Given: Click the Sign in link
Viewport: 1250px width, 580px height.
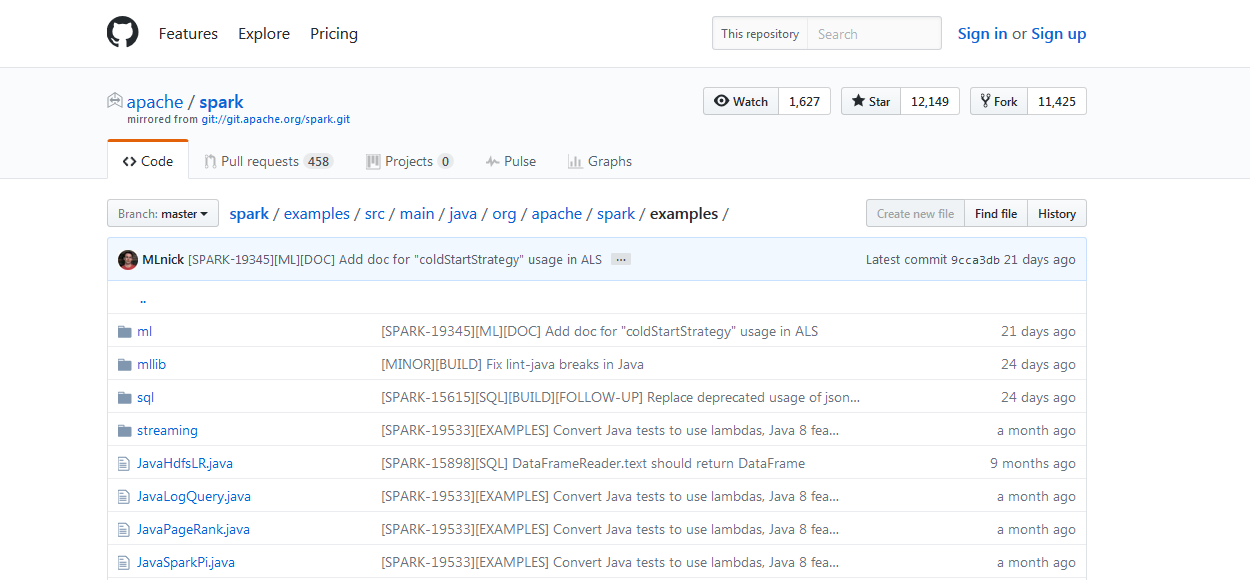Looking at the screenshot, I should click(982, 33).
